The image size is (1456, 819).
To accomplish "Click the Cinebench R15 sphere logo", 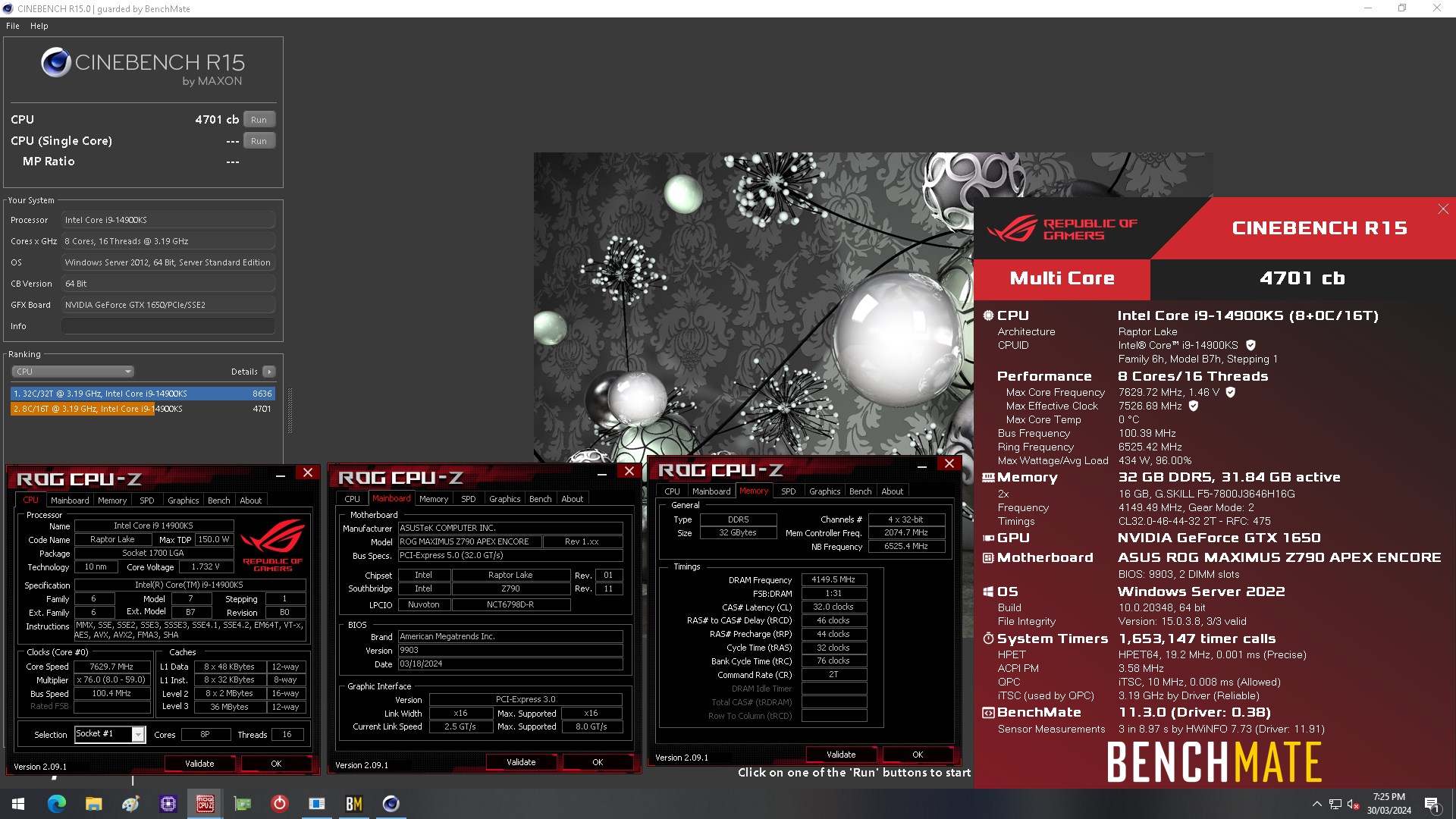I will click(x=56, y=62).
